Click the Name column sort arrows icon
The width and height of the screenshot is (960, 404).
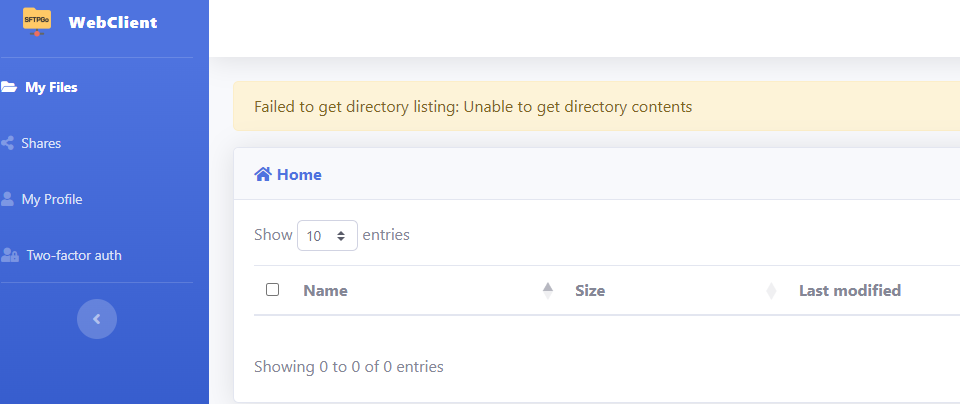[548, 291]
